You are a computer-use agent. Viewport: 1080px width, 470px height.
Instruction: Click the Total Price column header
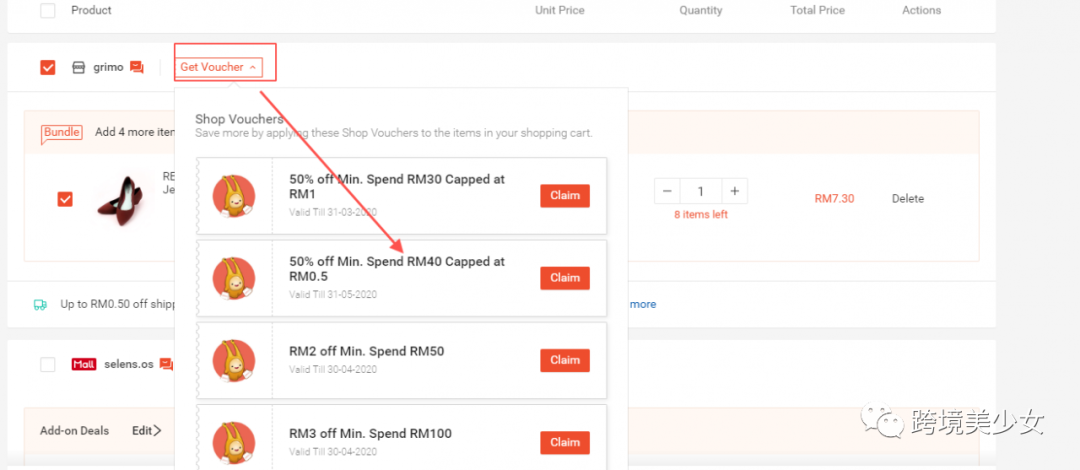point(818,10)
